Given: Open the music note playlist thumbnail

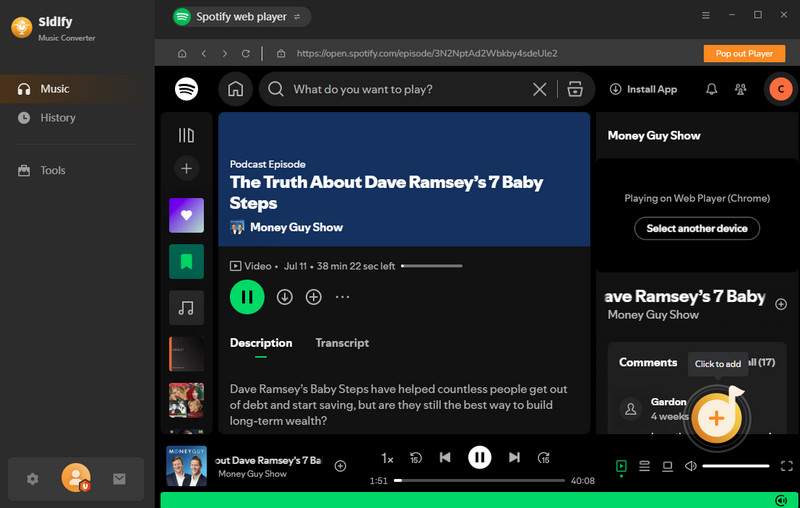Looking at the screenshot, I should (x=186, y=308).
